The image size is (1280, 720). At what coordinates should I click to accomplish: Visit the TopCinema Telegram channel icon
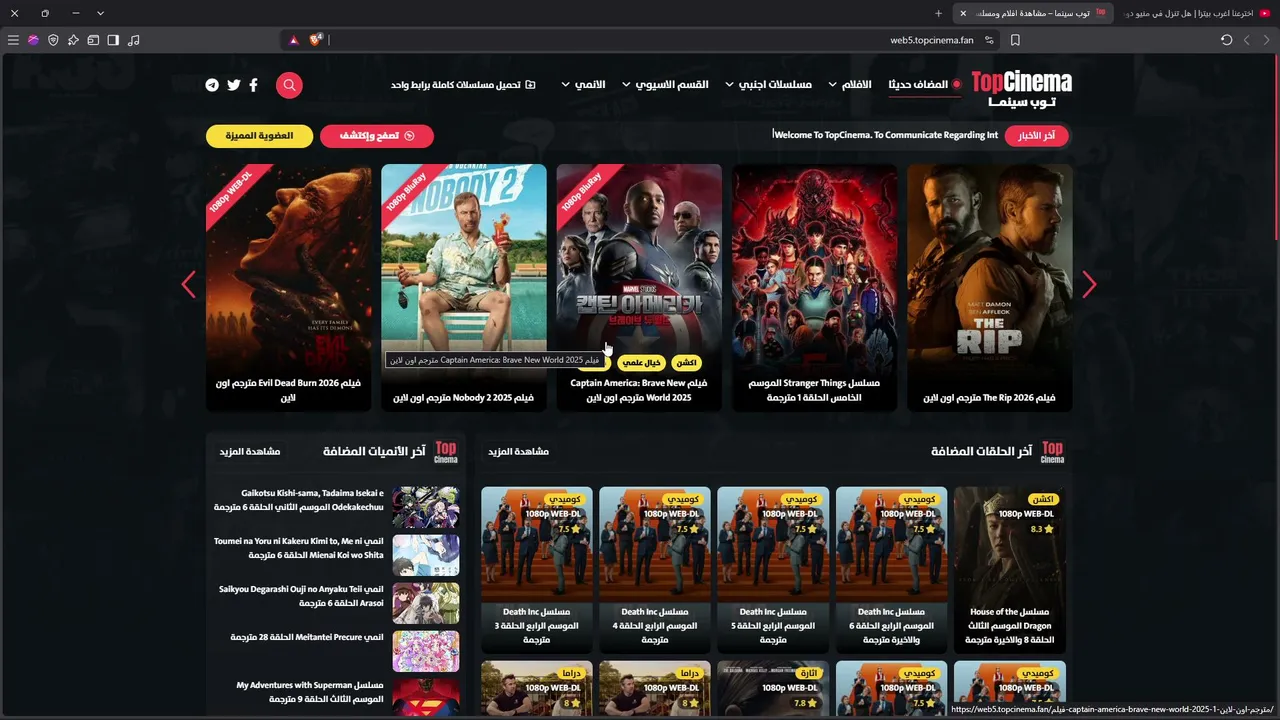212,85
